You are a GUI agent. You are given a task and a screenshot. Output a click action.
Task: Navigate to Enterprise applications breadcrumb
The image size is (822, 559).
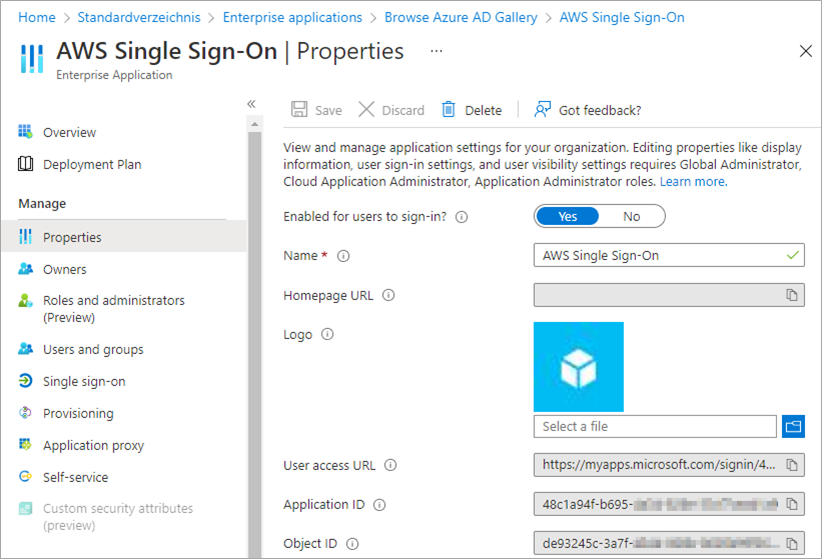[292, 17]
